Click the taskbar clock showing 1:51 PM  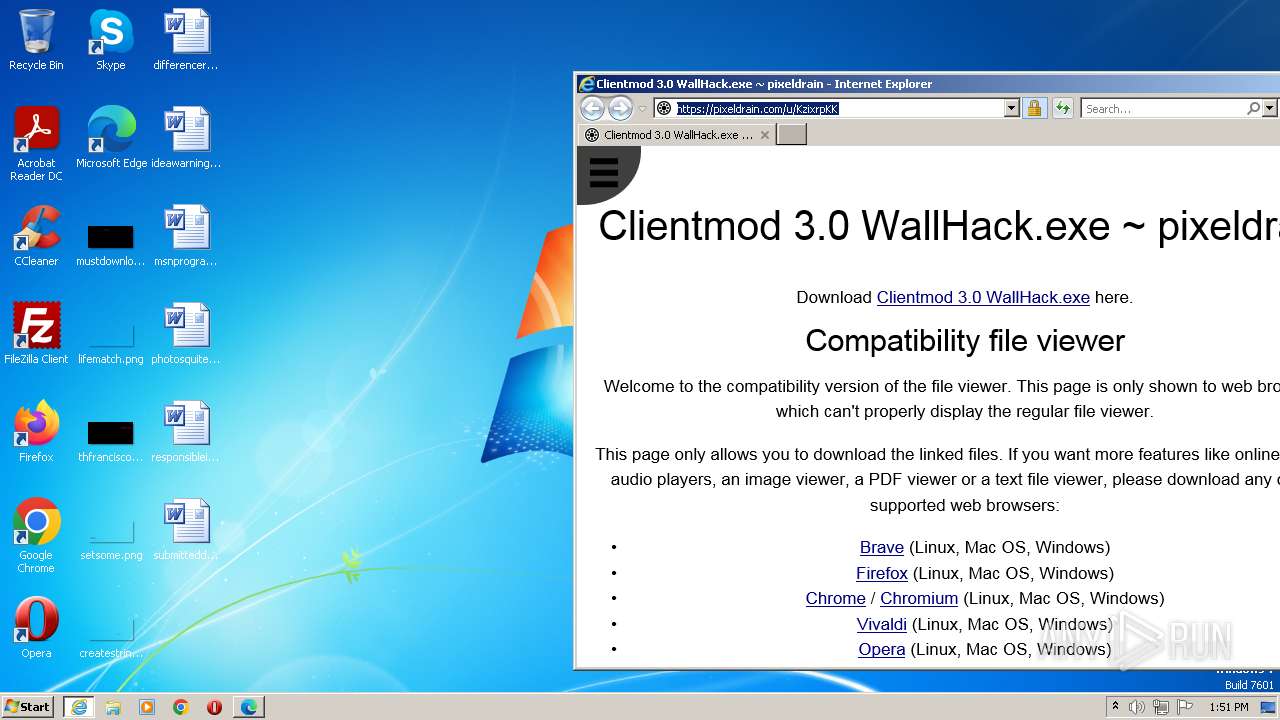(1228, 707)
